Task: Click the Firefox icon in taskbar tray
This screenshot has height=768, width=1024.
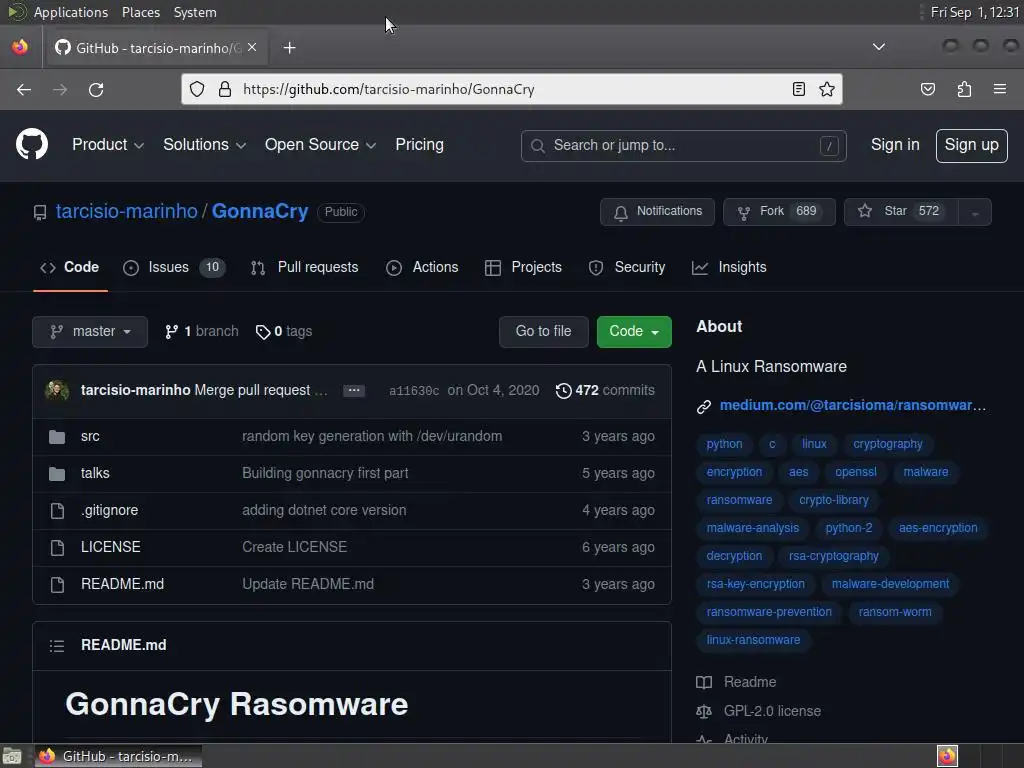Action: (x=947, y=756)
